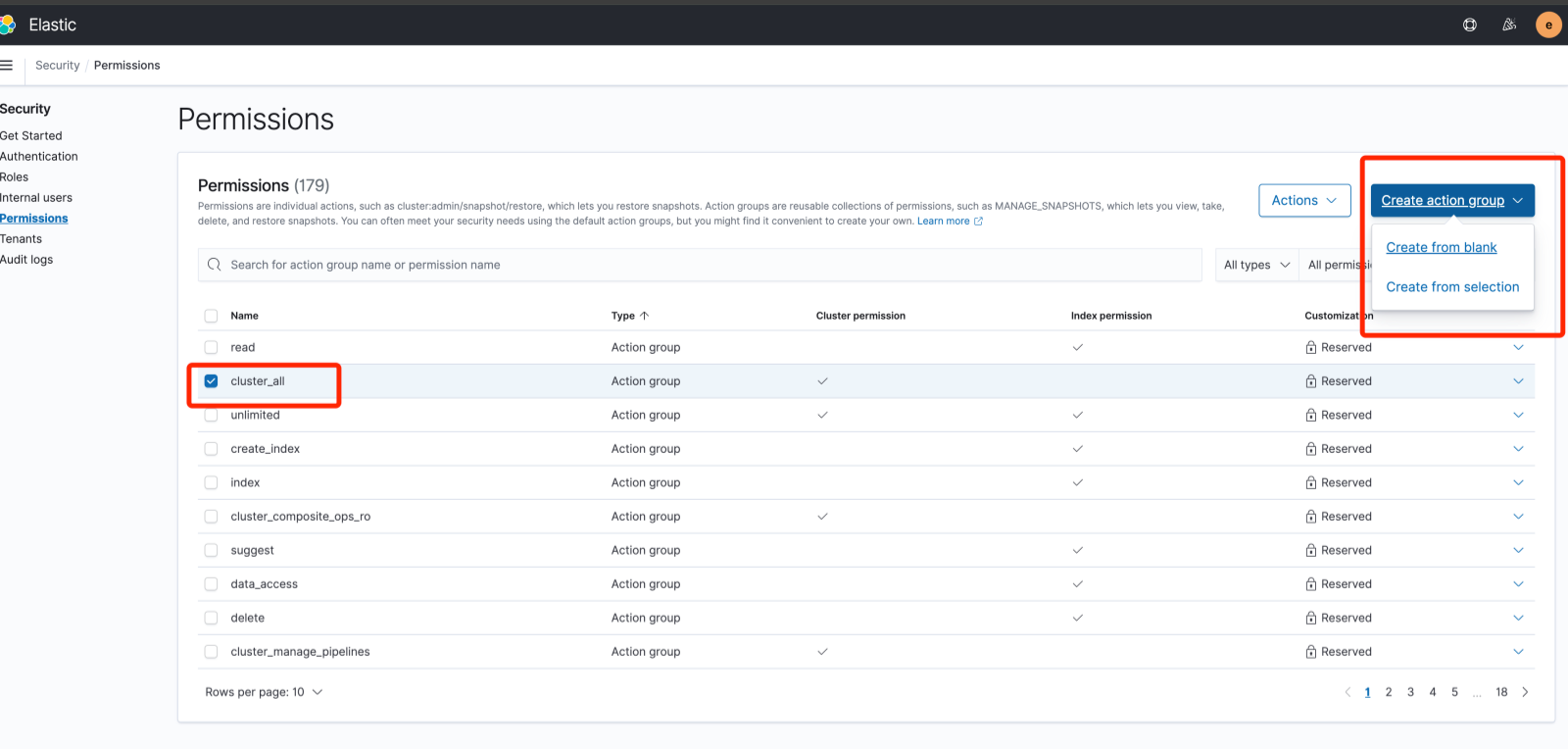Open the hamburger navigation menu

point(7,66)
